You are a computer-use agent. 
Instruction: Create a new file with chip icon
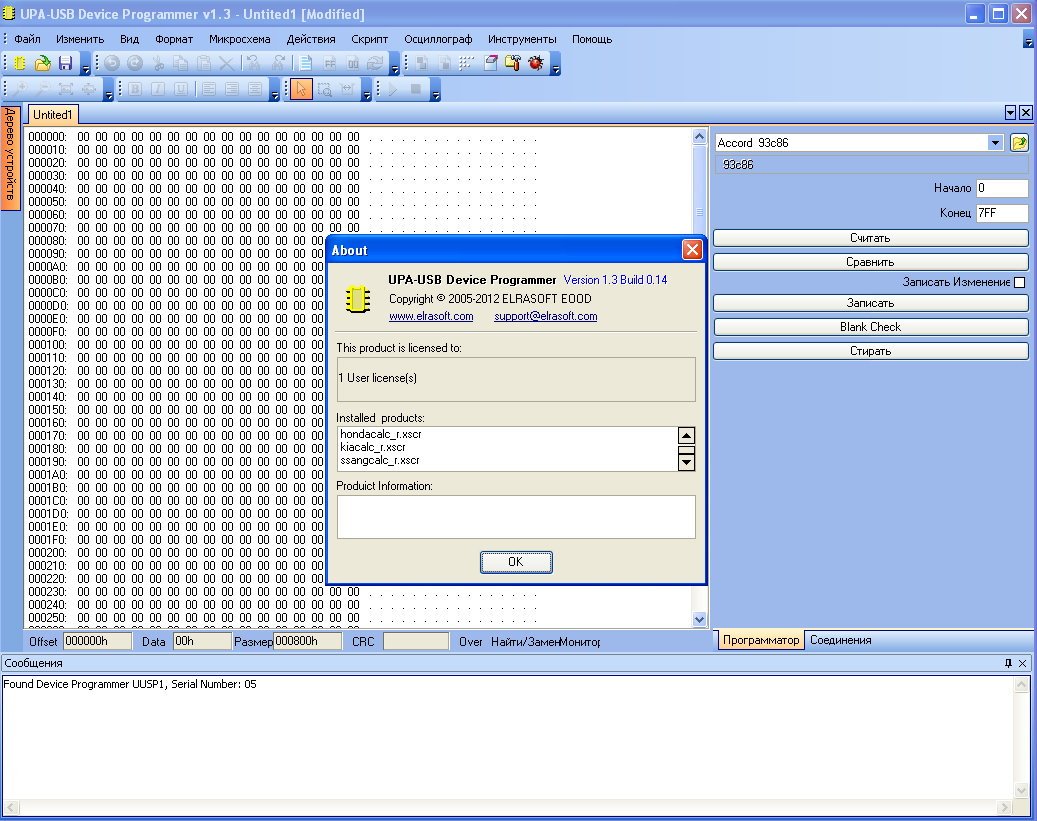[x=20, y=64]
